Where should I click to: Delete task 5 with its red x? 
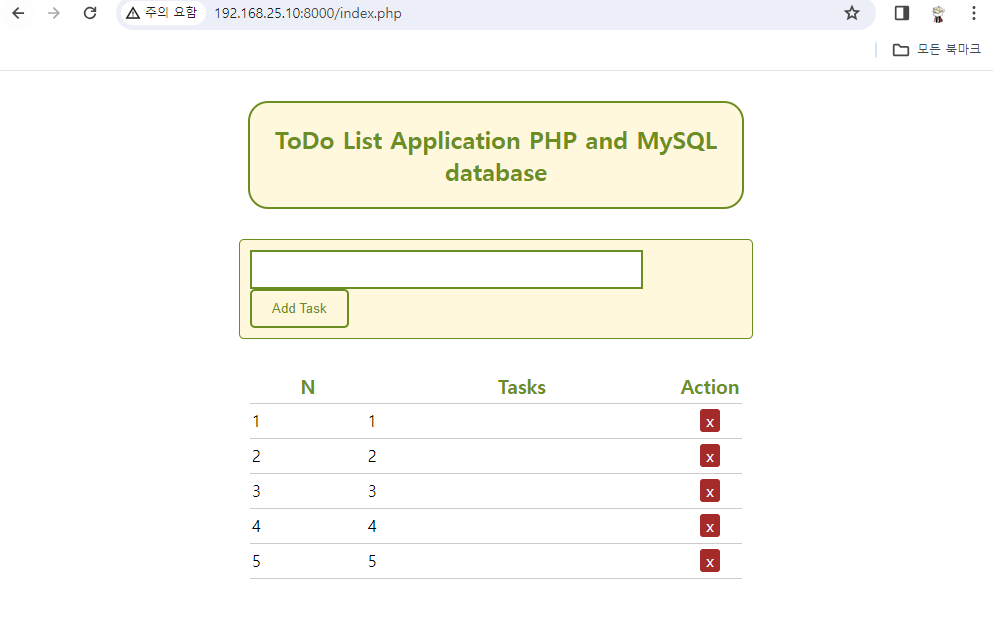tap(710, 561)
